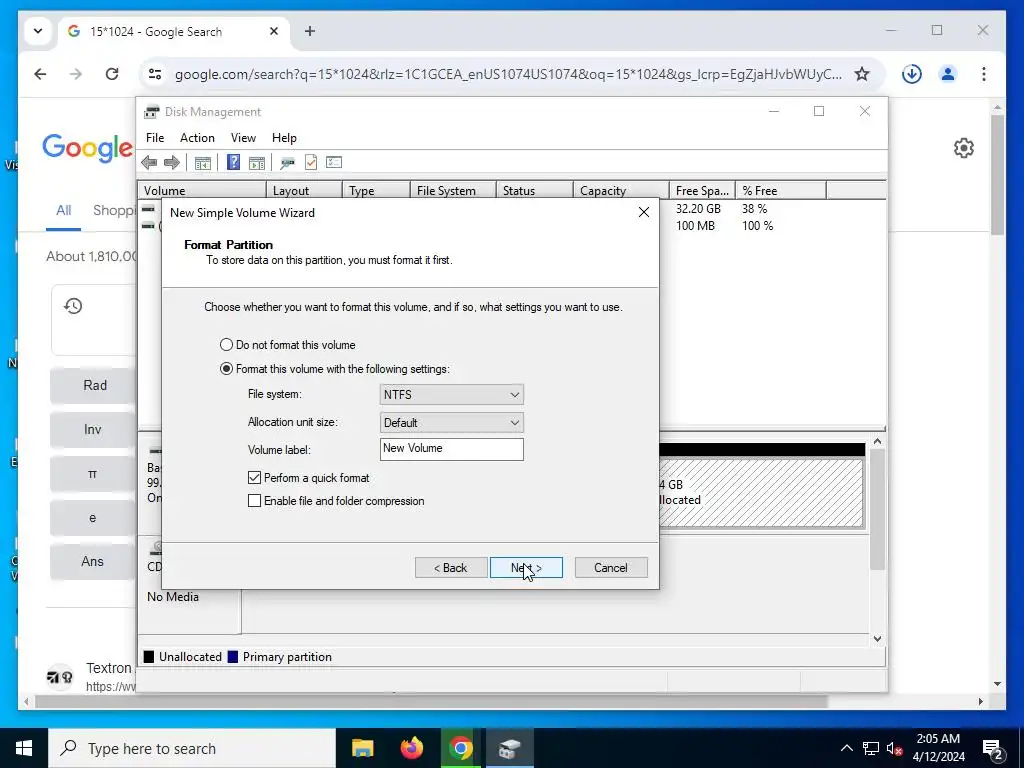Open Google quick settings gear
This screenshot has width=1024, height=768.
(964, 148)
